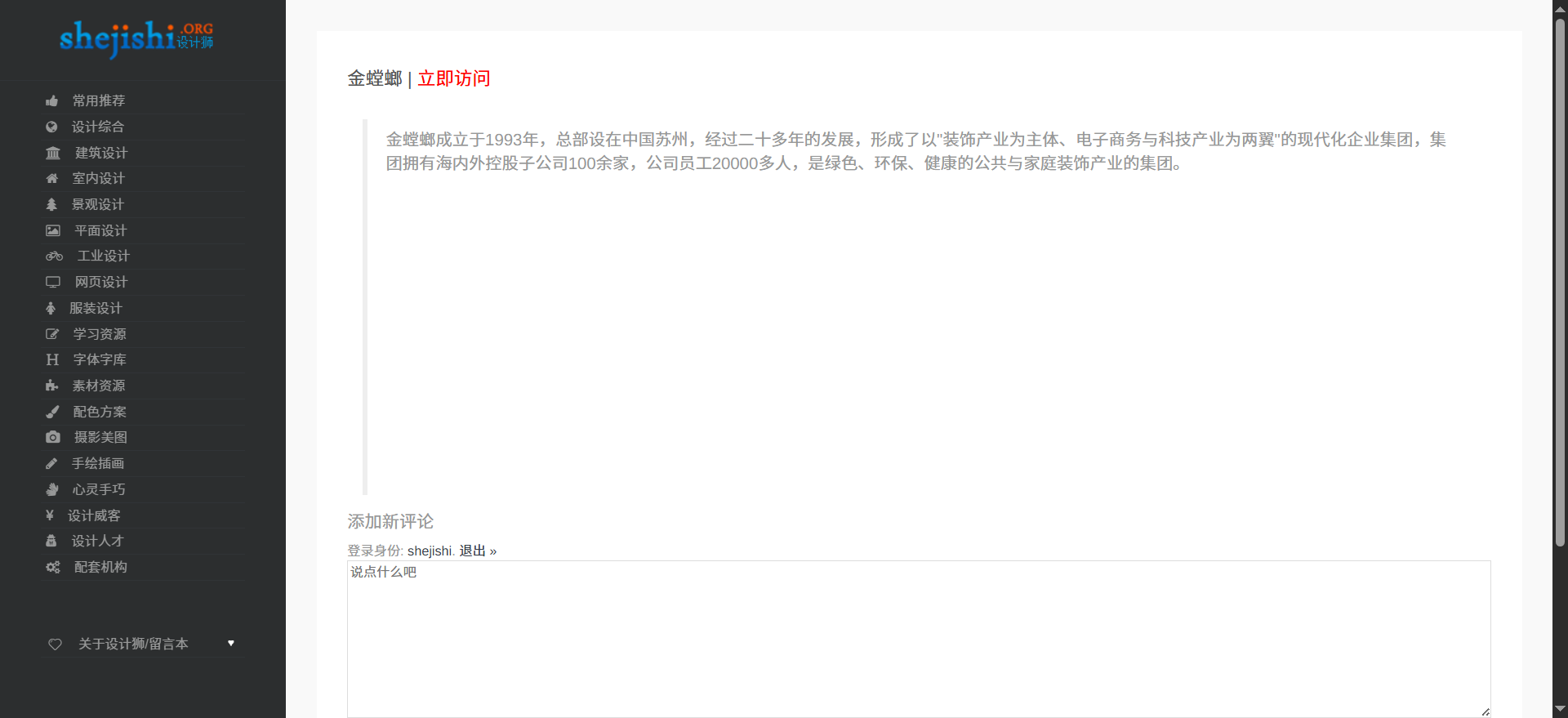Viewport: 1568px width, 718px height.
Task: Click the paintbrush icon beside 配色方案
Action: coord(52,412)
